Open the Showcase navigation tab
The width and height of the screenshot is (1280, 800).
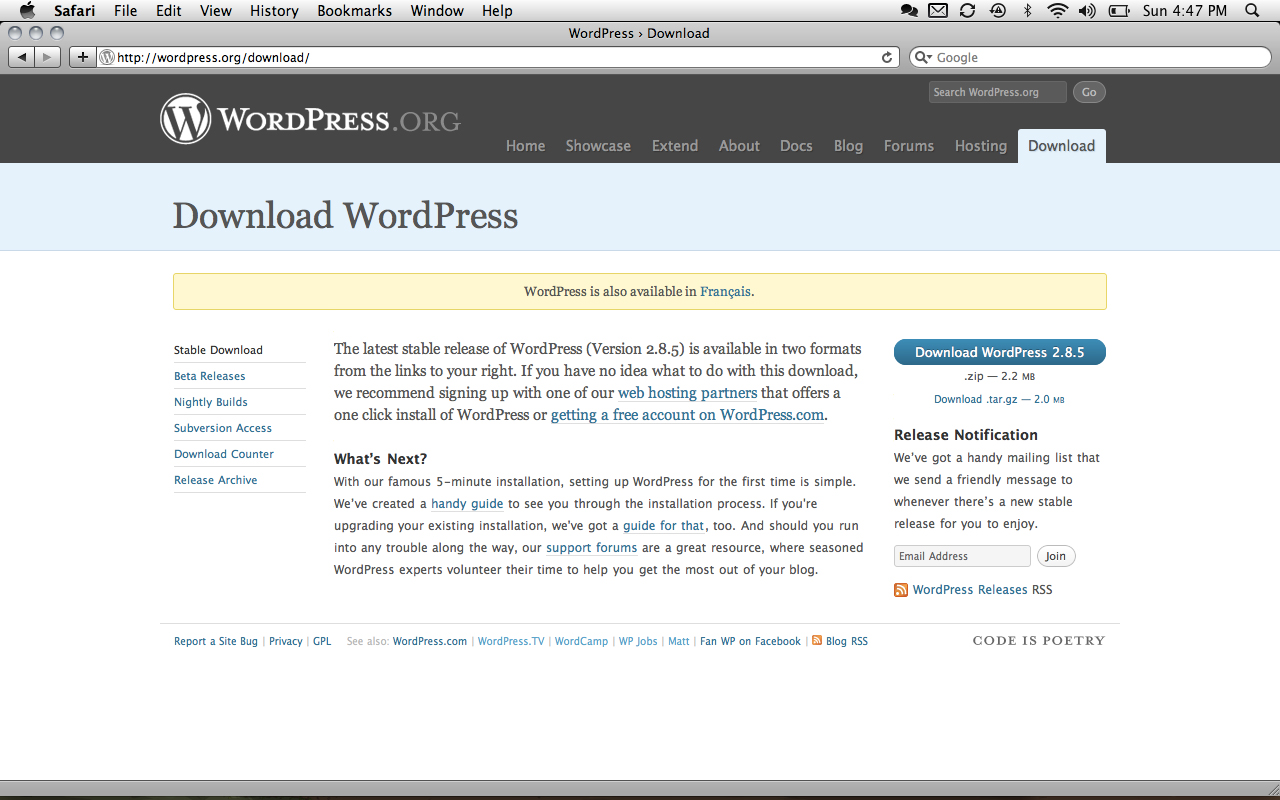(598, 146)
